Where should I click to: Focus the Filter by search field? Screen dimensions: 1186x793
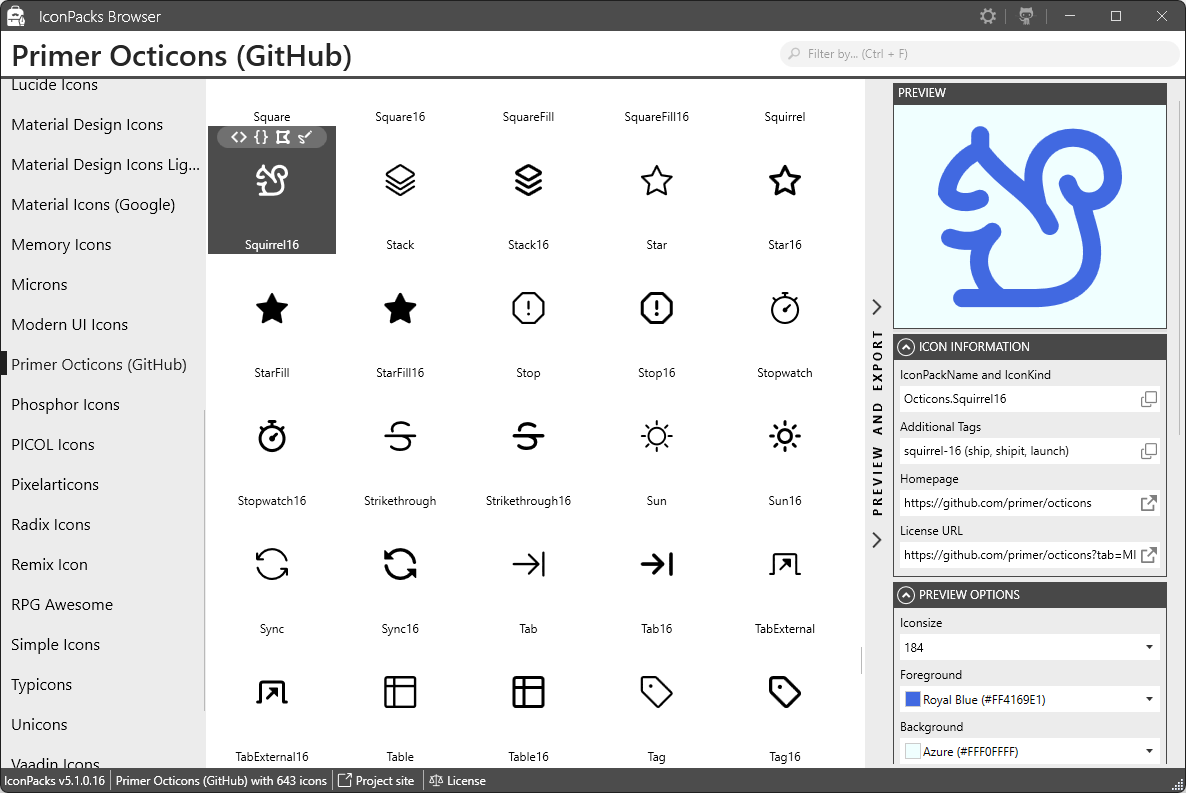pos(980,54)
